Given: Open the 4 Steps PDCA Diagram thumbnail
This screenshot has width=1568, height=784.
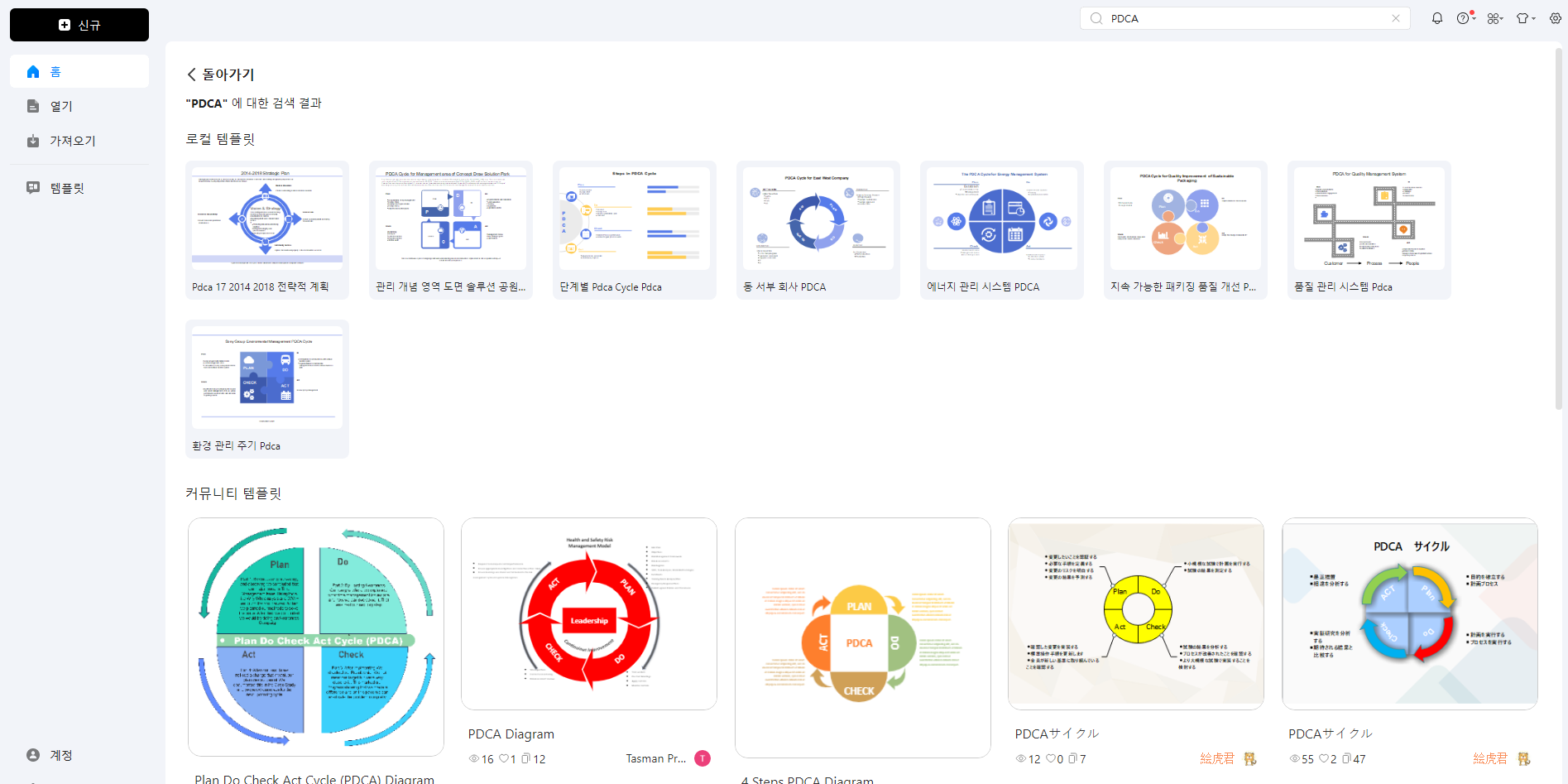Looking at the screenshot, I should (x=863, y=637).
